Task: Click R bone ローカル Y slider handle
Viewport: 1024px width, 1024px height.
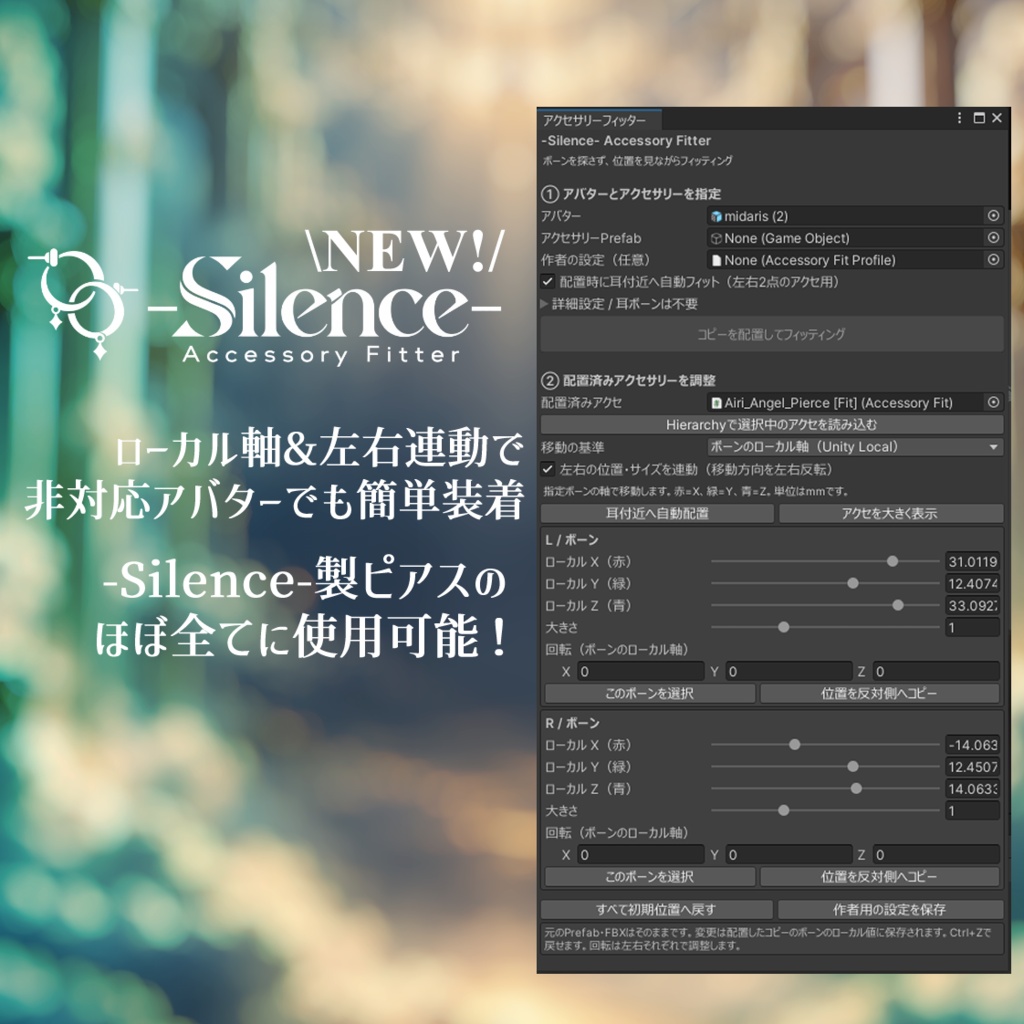Action: coord(853,767)
